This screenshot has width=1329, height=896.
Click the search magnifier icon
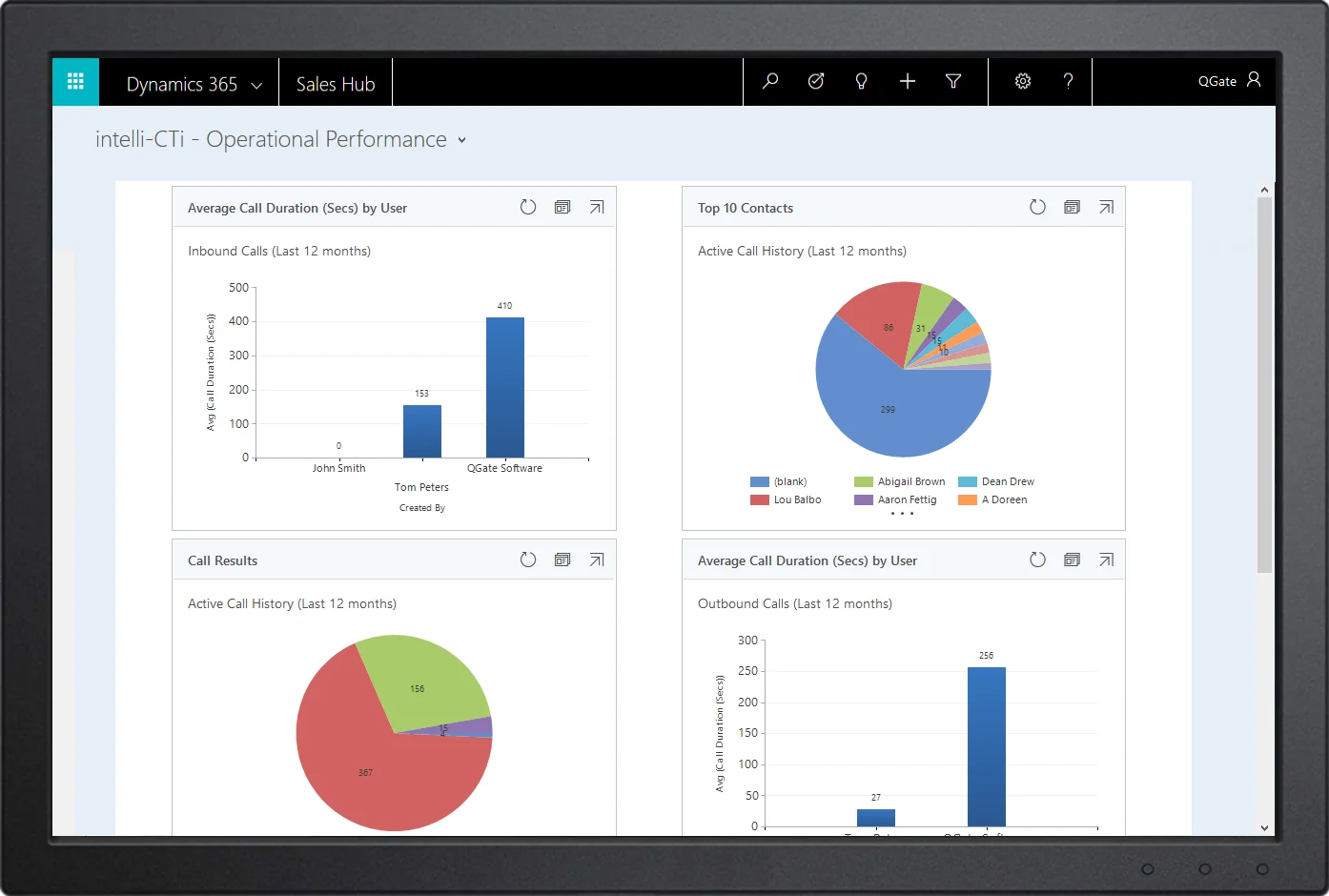point(770,81)
